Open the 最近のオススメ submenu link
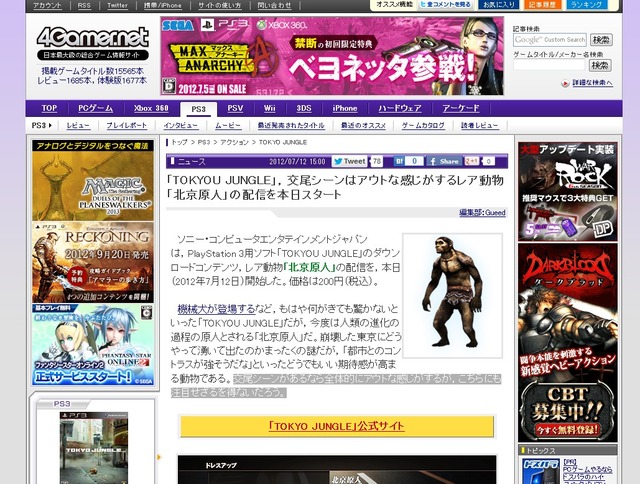Image resolution: width=640 pixels, height=484 pixels. 363,125
